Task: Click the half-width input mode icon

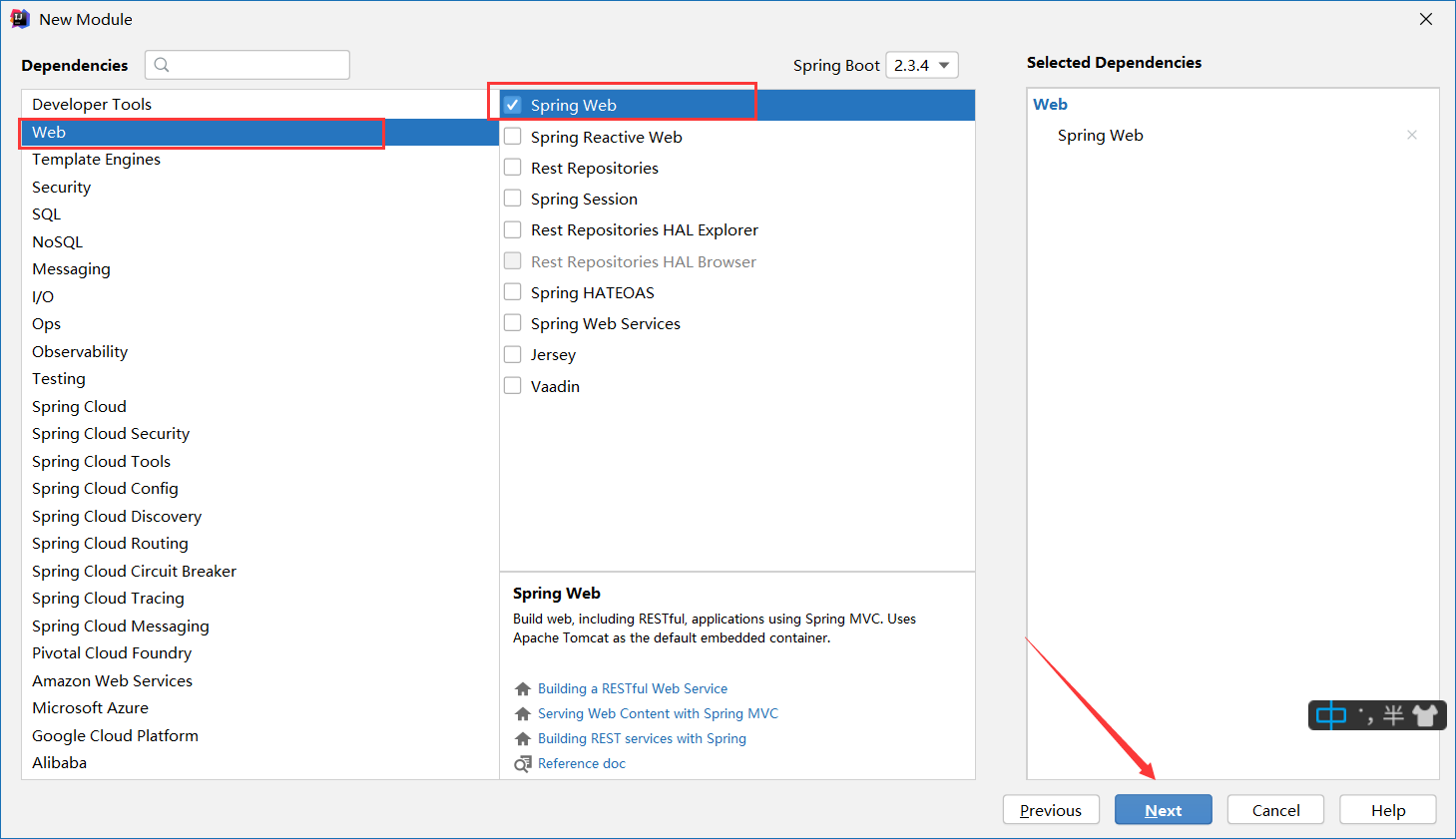Action: pyautogui.click(x=1393, y=715)
